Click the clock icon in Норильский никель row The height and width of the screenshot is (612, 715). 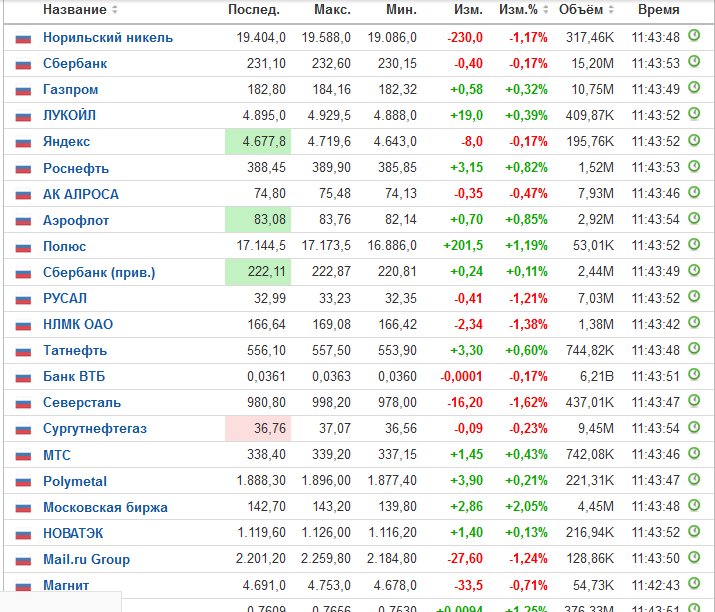(694, 35)
